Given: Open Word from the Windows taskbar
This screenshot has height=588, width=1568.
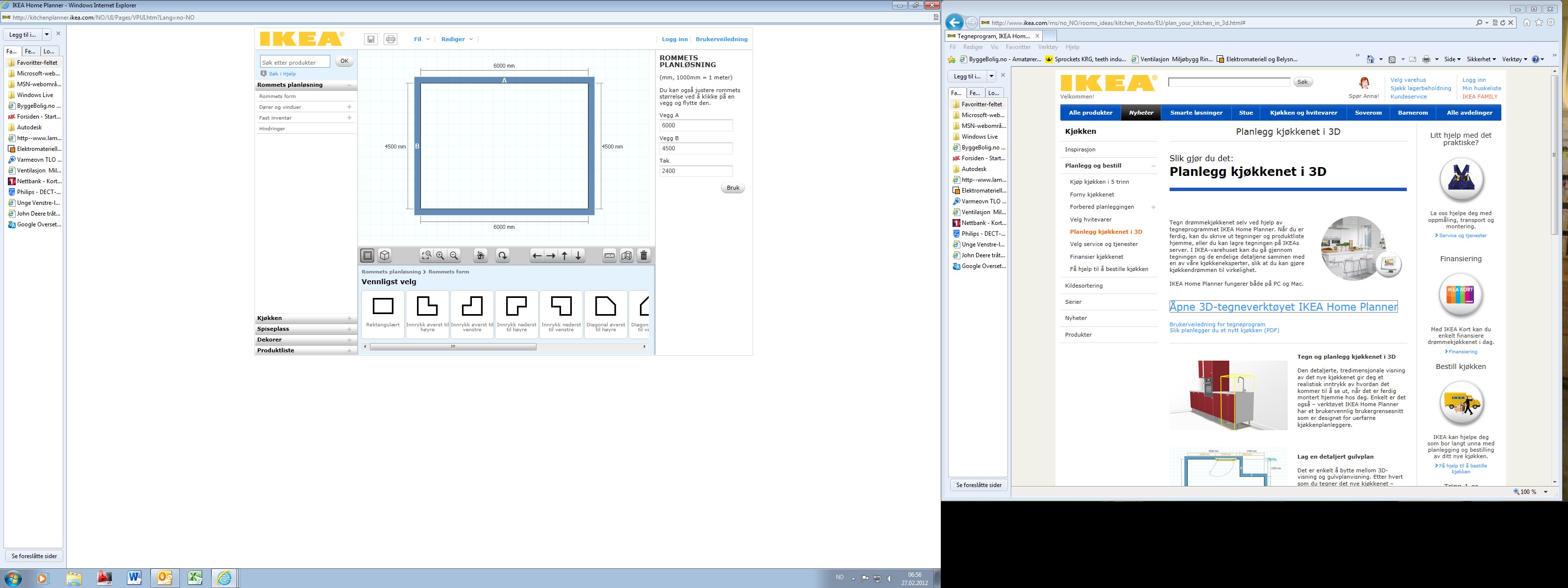Looking at the screenshot, I should pyautogui.click(x=134, y=578).
